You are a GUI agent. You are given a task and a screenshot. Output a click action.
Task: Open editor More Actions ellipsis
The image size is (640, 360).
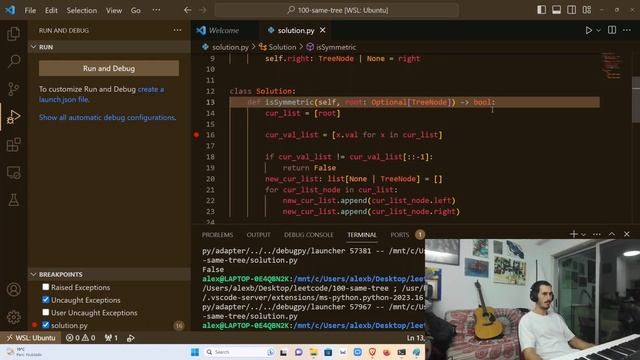627,30
